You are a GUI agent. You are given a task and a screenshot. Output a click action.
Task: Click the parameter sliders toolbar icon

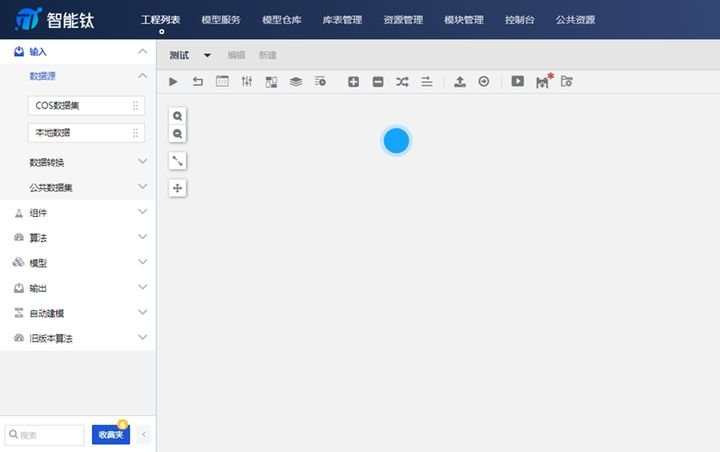[247, 81]
